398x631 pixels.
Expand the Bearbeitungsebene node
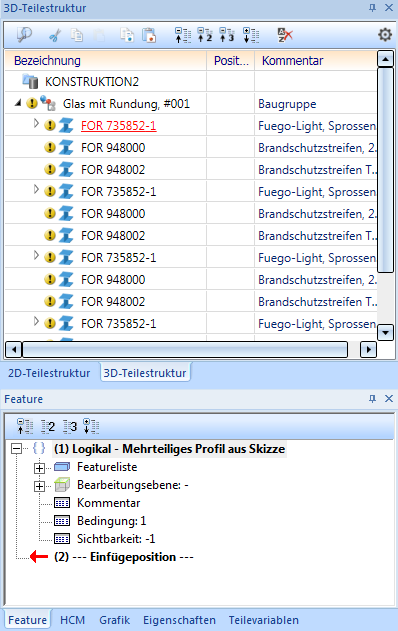coord(39,486)
